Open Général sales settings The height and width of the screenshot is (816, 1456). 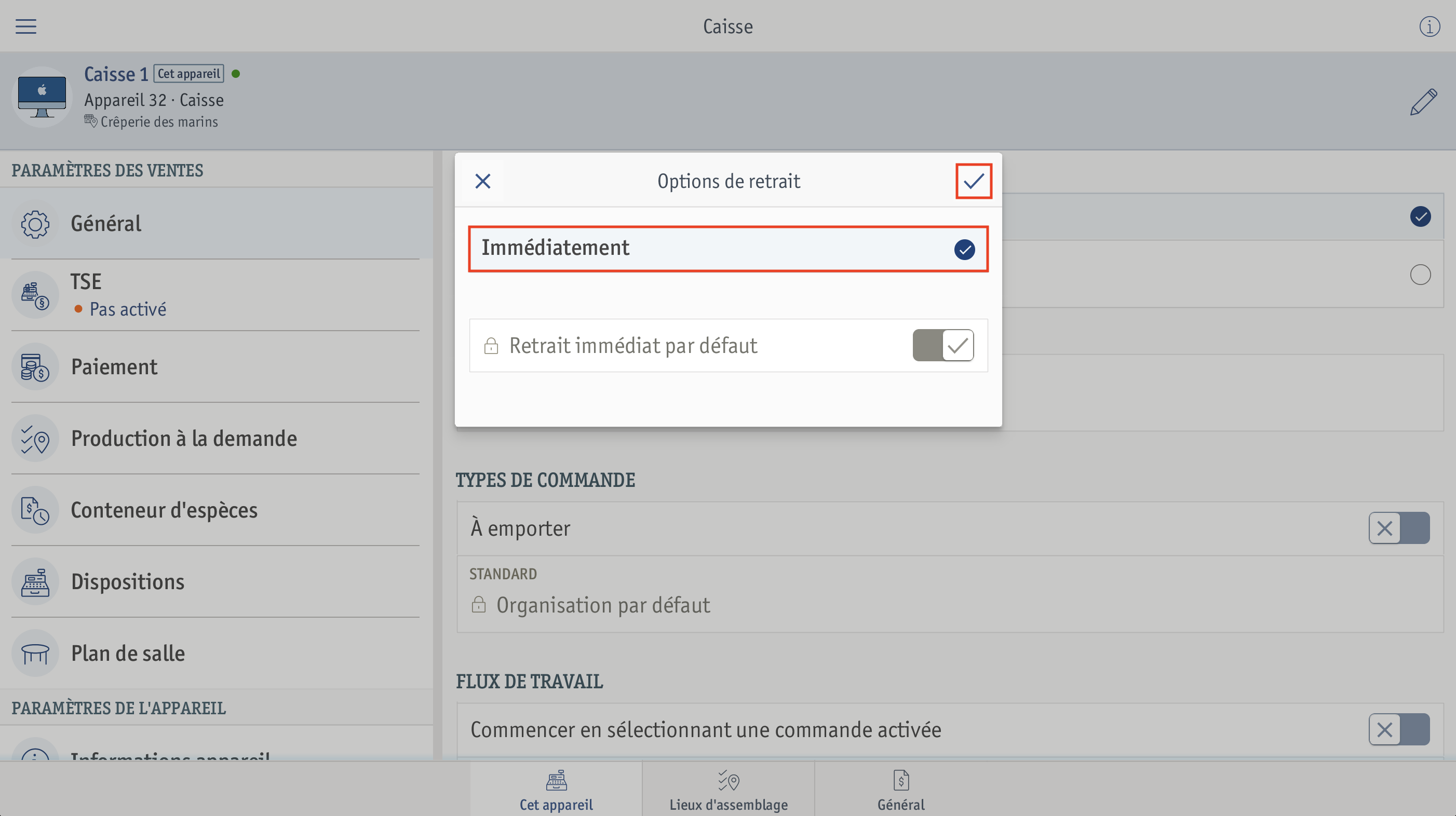click(x=217, y=223)
